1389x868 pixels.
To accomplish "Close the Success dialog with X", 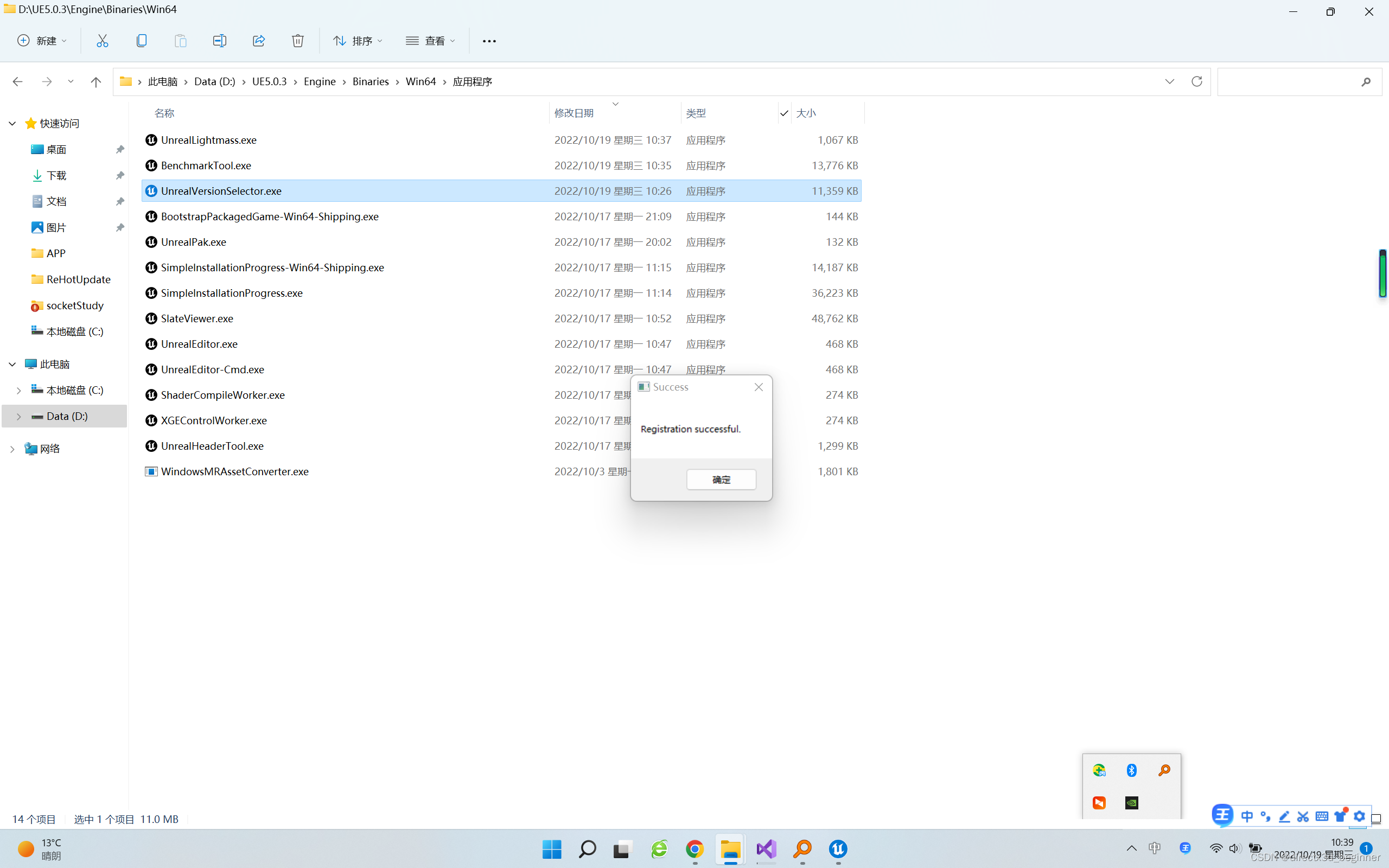I will coord(758,387).
